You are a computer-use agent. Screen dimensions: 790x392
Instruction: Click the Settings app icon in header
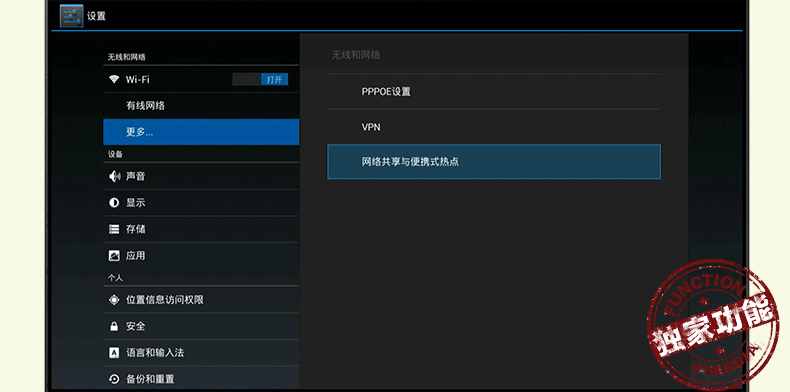click(72, 16)
